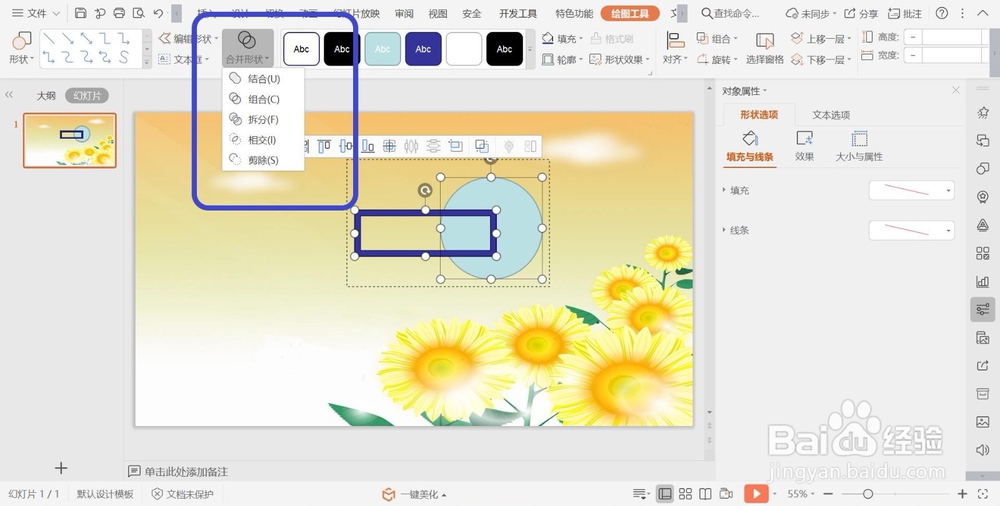Click the 批注 comment button

tap(904, 13)
